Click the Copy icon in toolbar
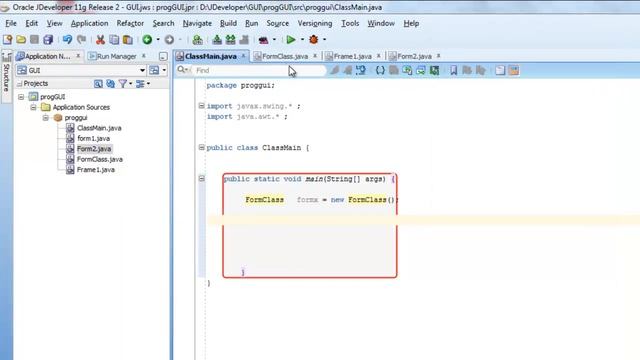 tap(114, 40)
